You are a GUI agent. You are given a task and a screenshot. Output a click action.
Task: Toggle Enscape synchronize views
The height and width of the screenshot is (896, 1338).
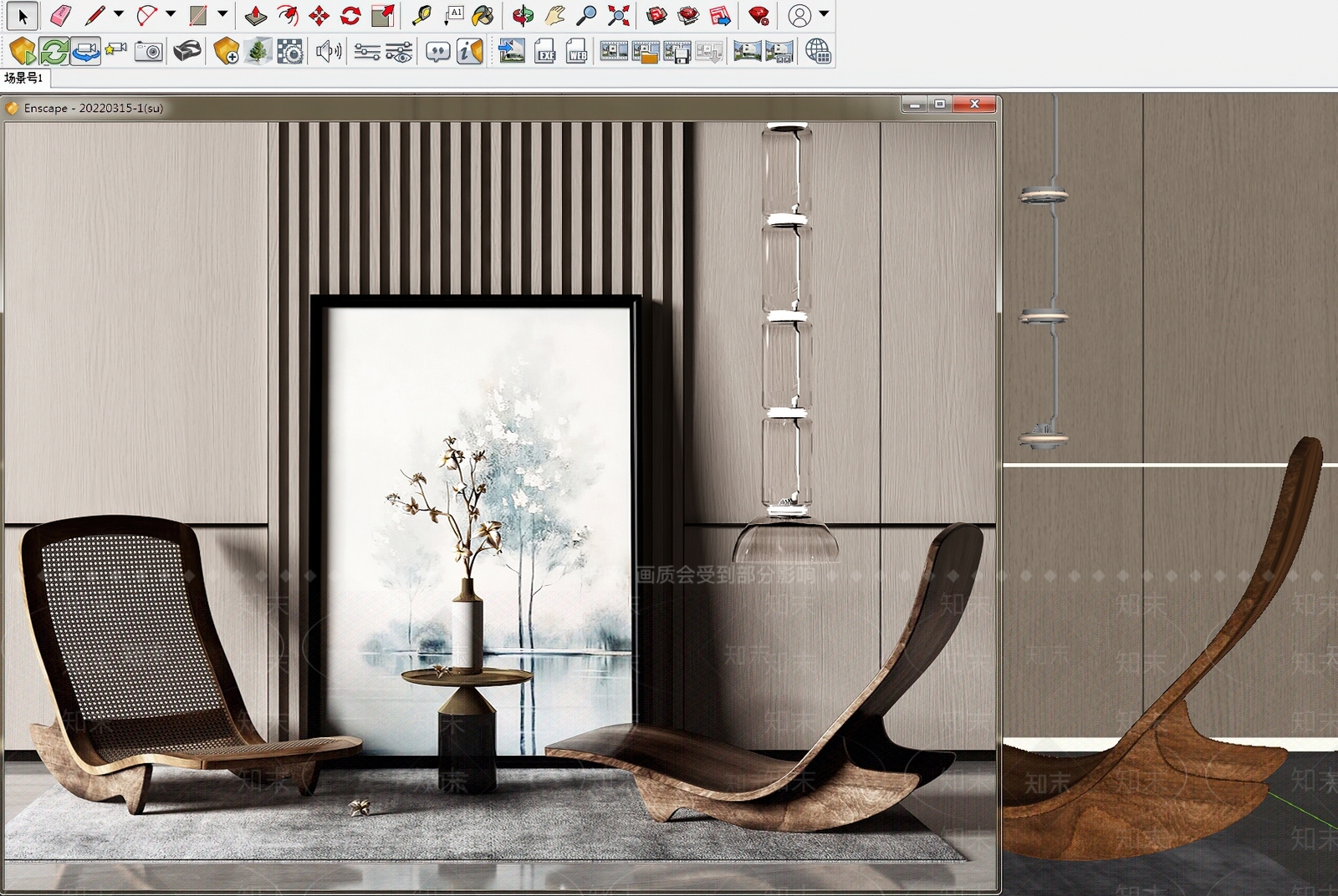click(x=85, y=52)
